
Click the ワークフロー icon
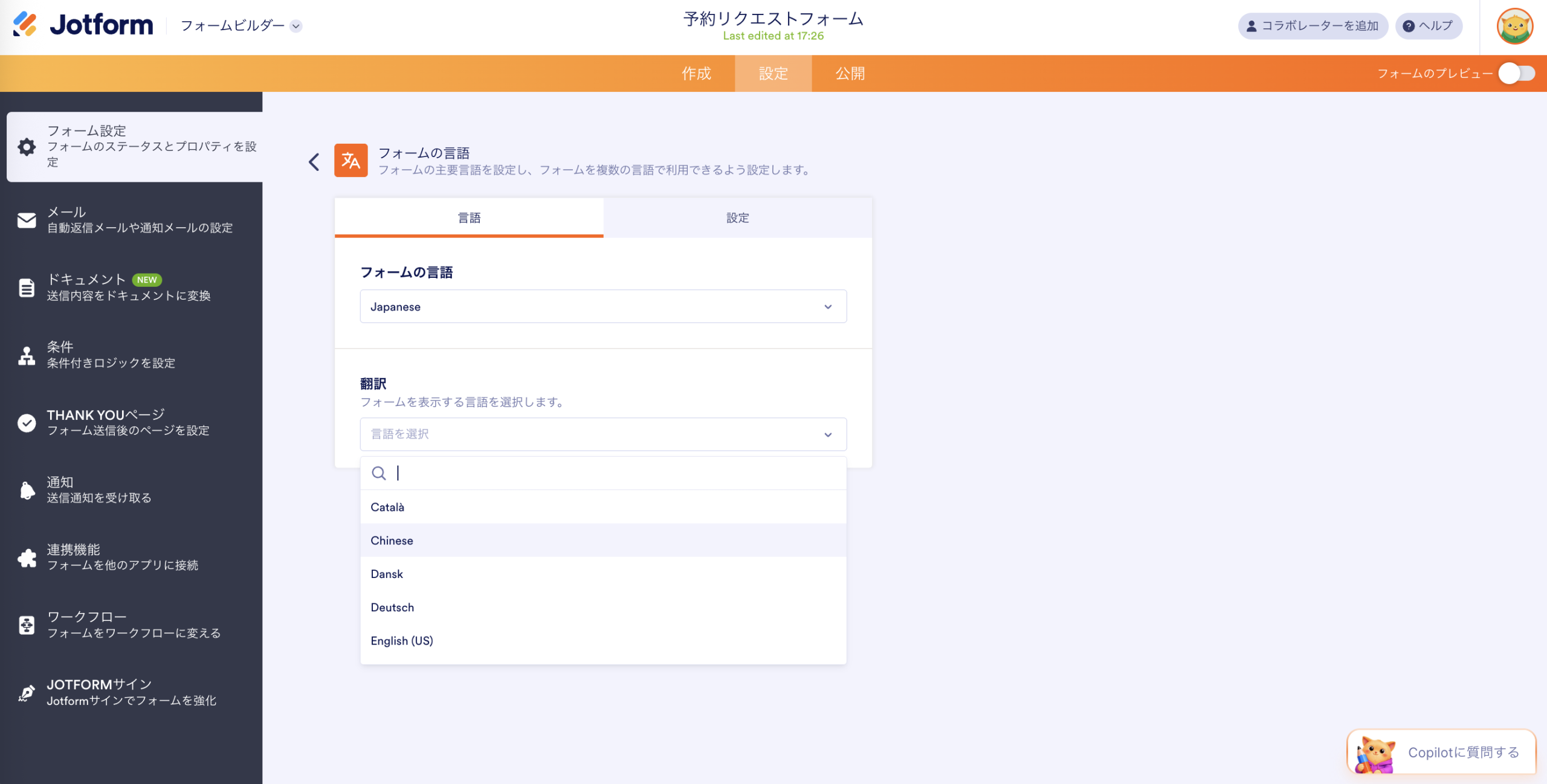pyautogui.click(x=27, y=625)
